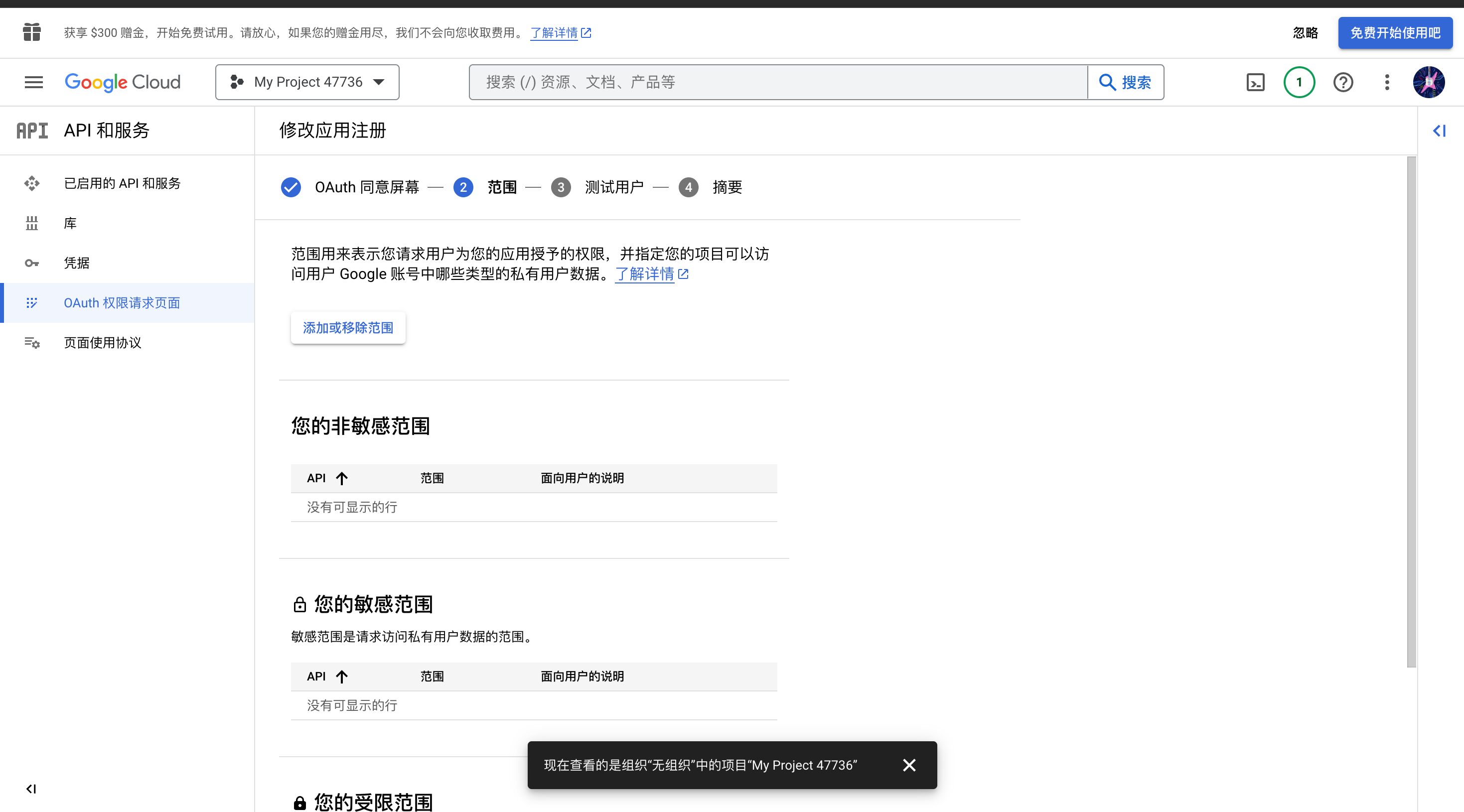Viewport: 1464px width, 812px height.
Task: Focus the search resources input field
Action: pyautogui.click(x=778, y=82)
